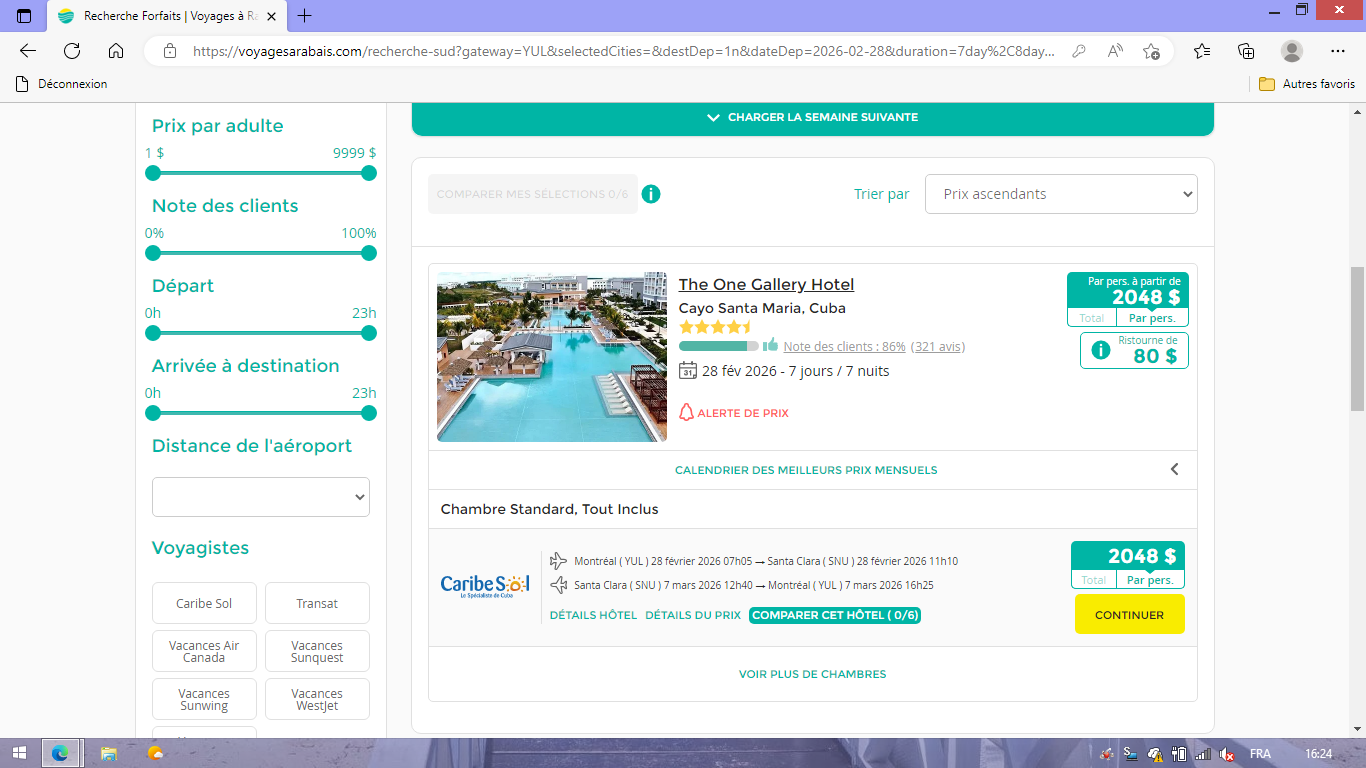This screenshot has height=768, width=1366.
Task: Switch to Total in the hotel header price box
Action: (x=1092, y=318)
